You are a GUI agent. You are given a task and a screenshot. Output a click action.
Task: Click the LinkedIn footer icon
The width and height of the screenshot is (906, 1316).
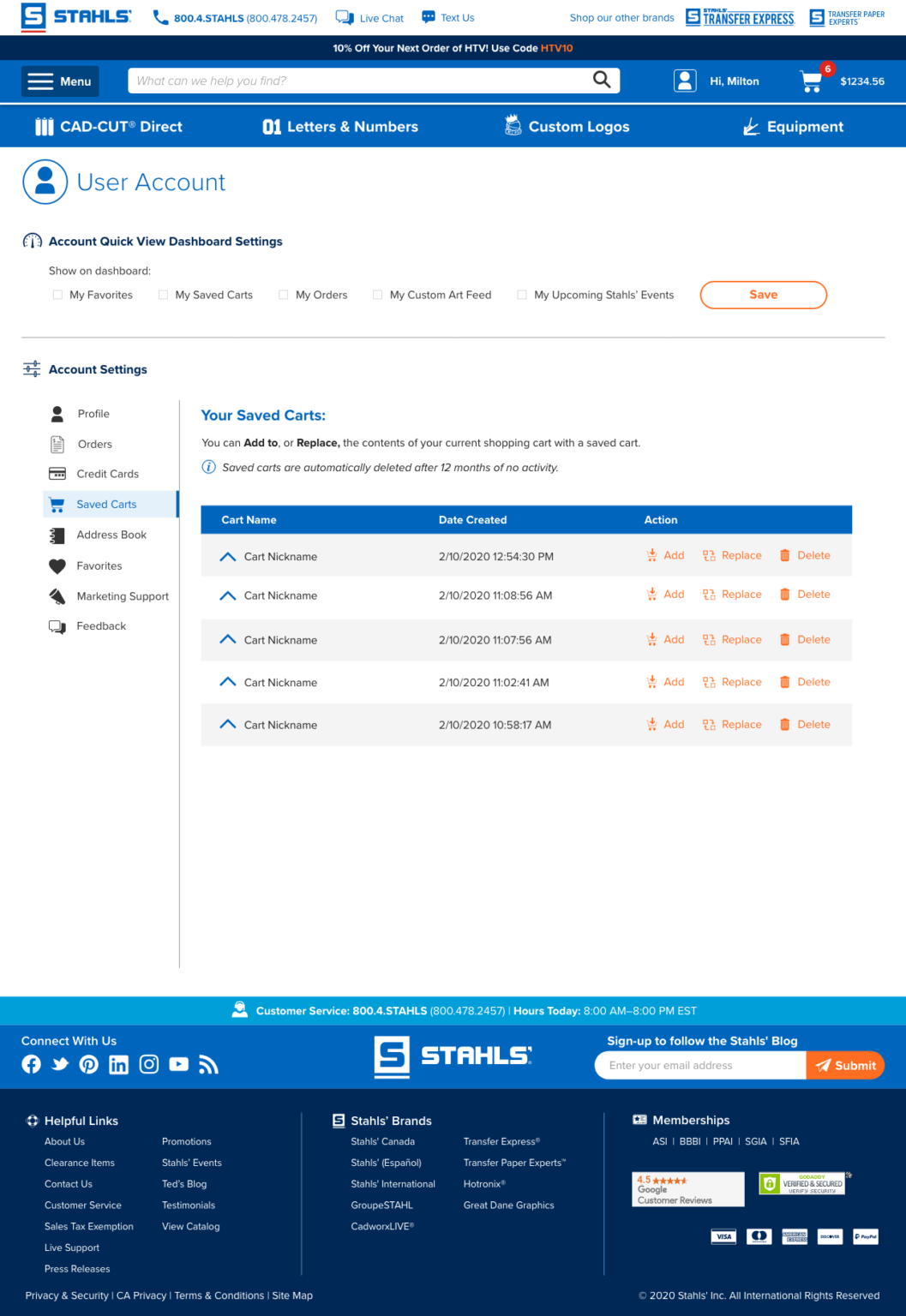[119, 1064]
